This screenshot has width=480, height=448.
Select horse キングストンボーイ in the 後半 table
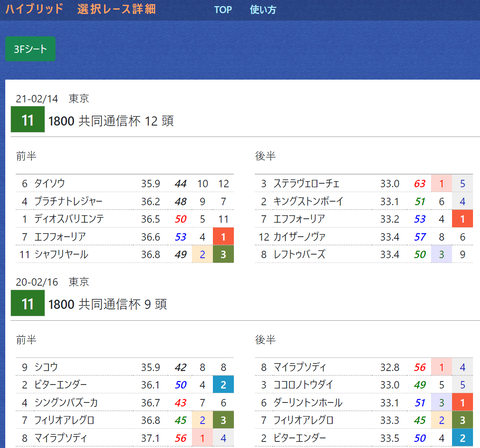pyautogui.click(x=308, y=201)
